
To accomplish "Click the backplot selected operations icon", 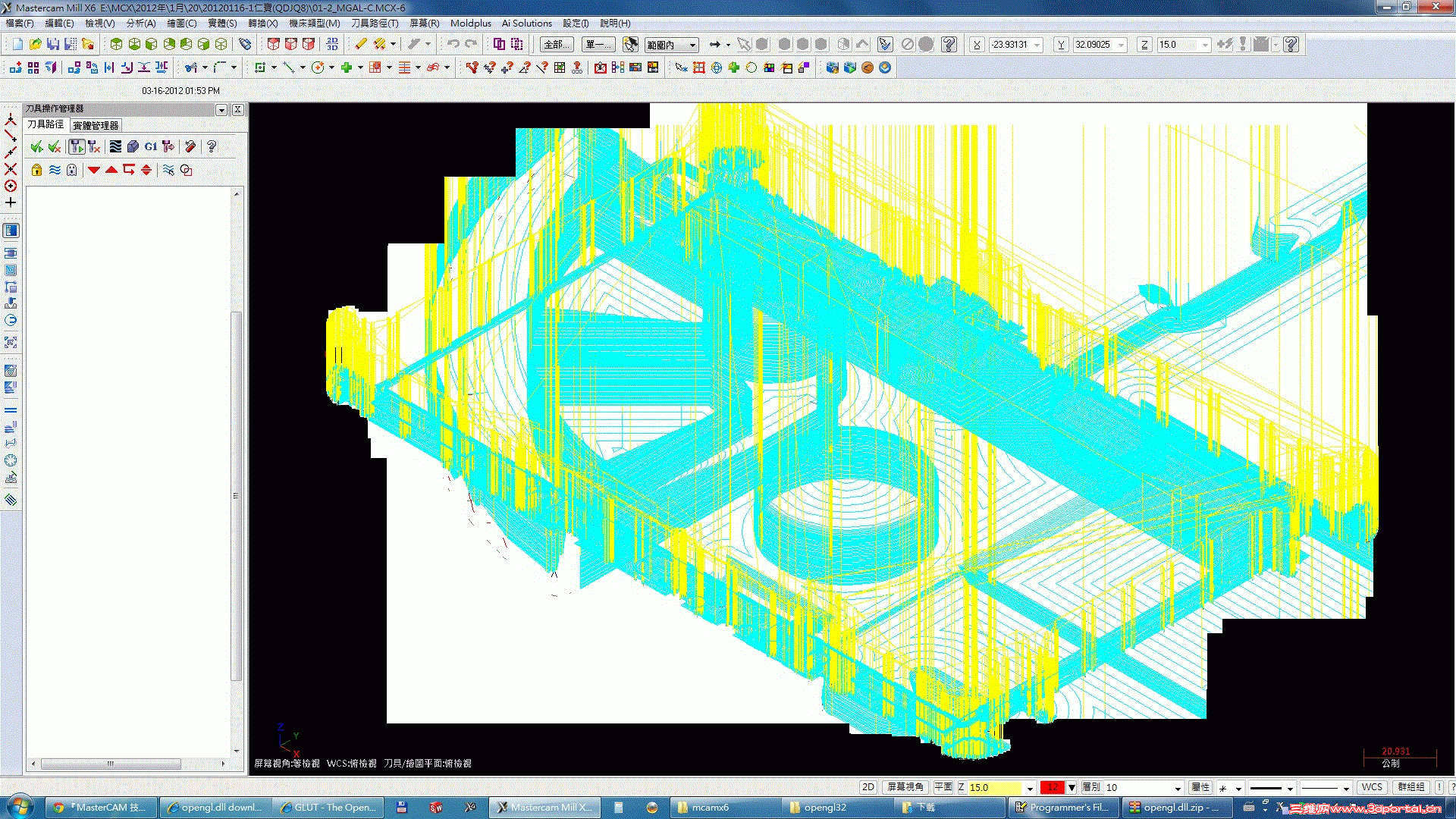I will pos(115,146).
